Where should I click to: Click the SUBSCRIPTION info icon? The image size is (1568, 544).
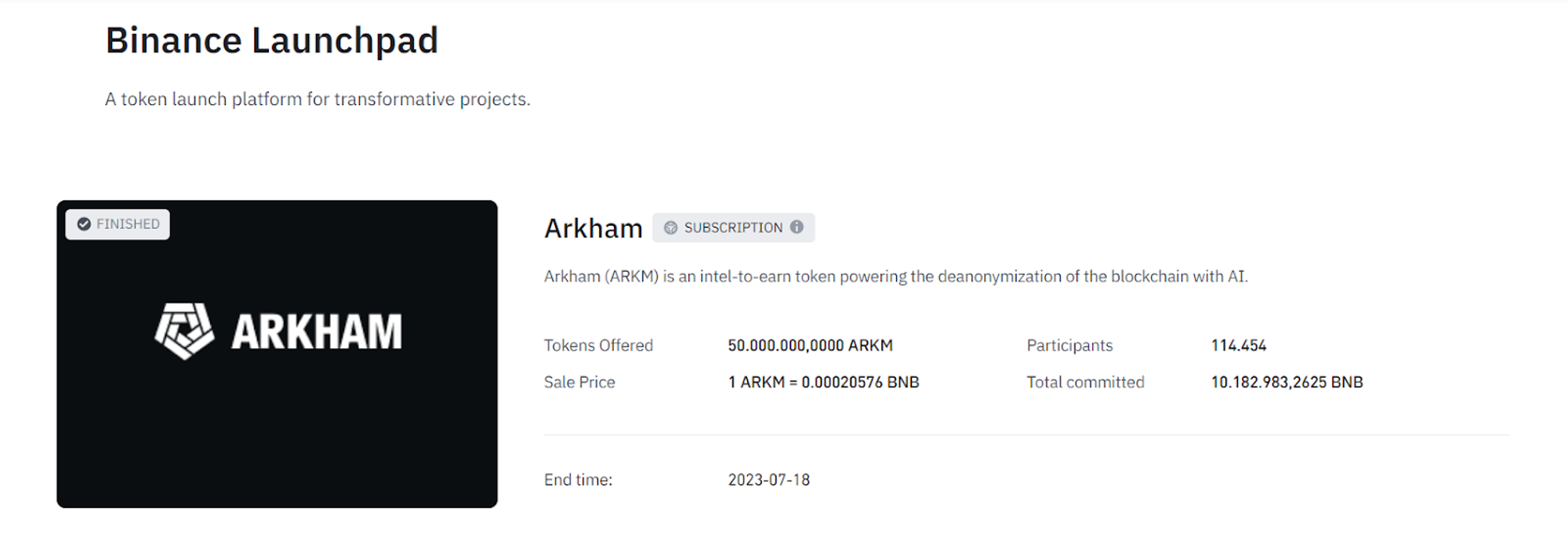[x=797, y=227]
